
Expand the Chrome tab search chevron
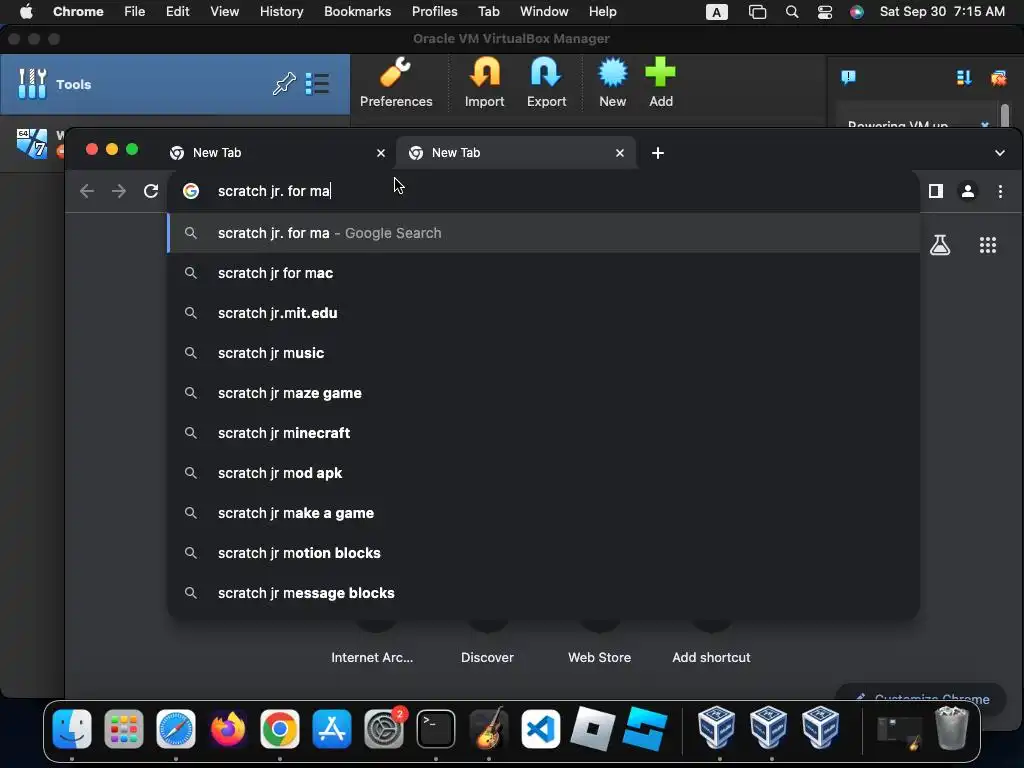[1000, 153]
